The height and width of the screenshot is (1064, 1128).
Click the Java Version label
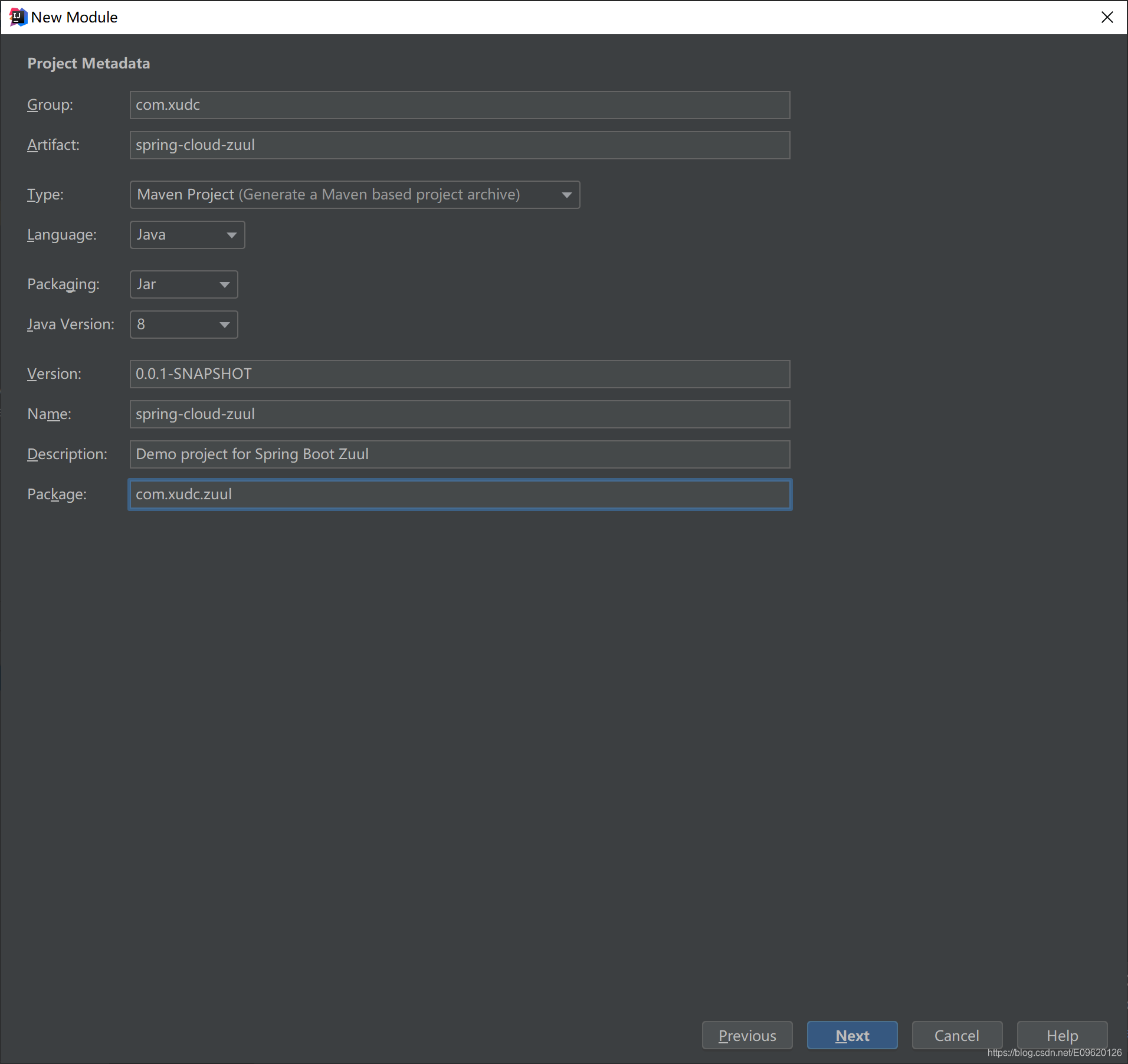71,325
